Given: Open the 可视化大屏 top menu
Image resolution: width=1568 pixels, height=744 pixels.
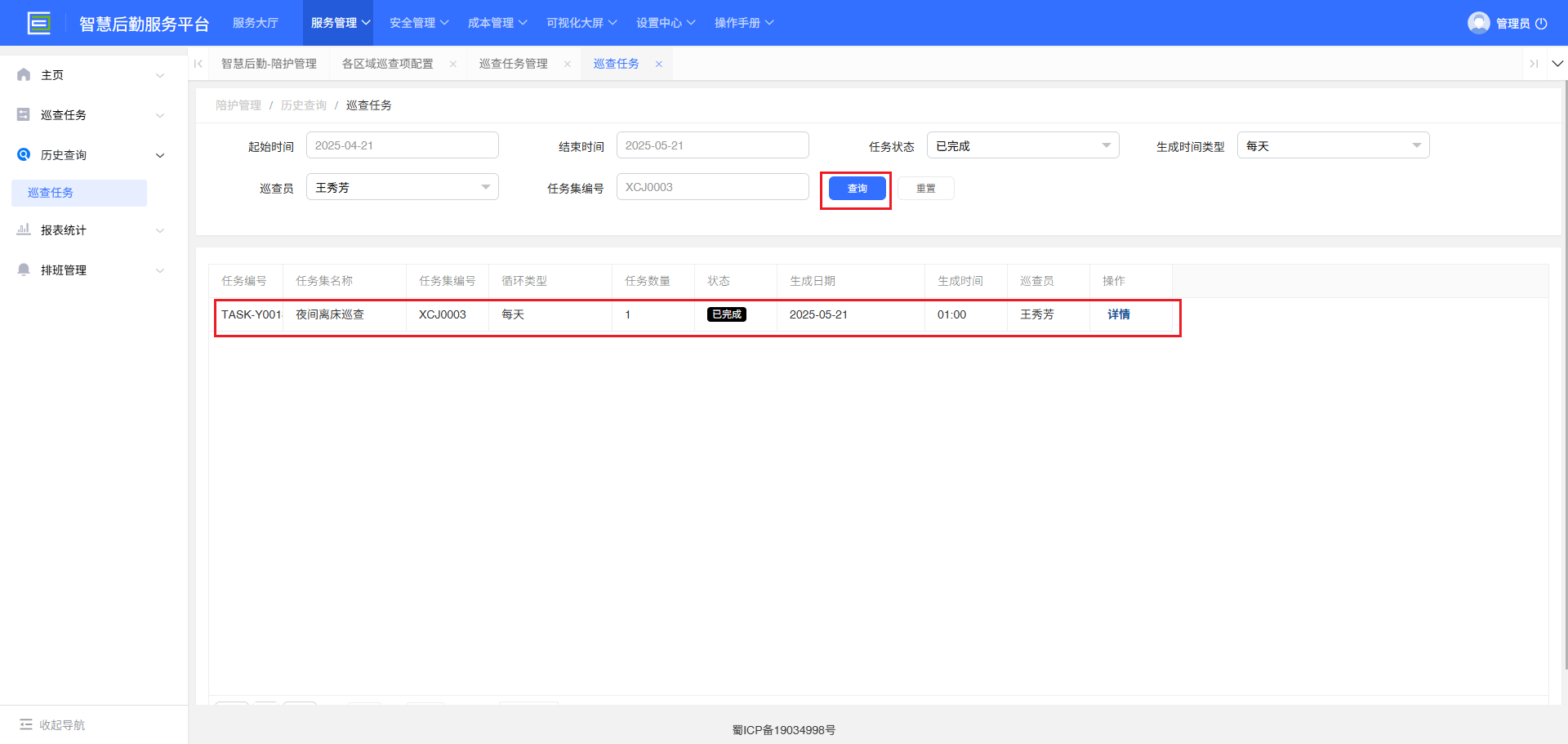Looking at the screenshot, I should (x=581, y=23).
